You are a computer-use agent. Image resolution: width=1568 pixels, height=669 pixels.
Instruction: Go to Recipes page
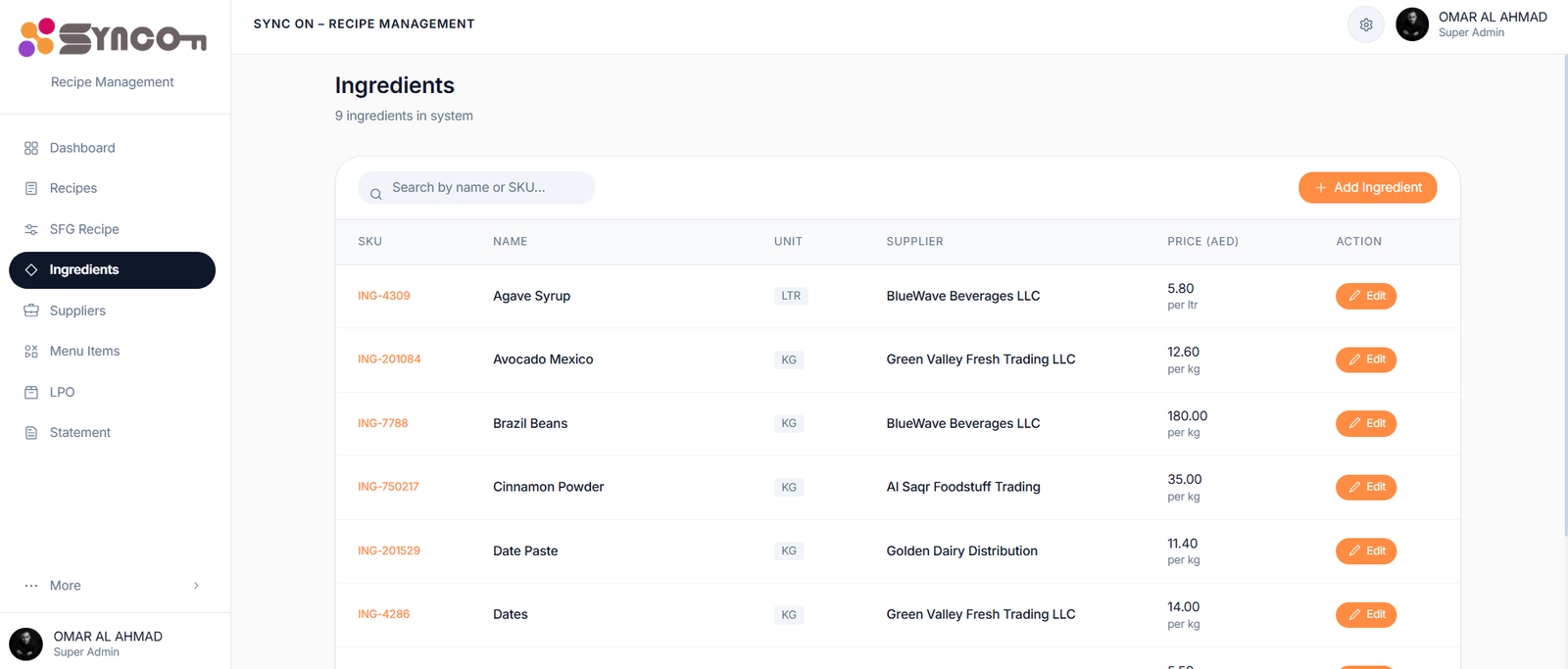[112, 188]
